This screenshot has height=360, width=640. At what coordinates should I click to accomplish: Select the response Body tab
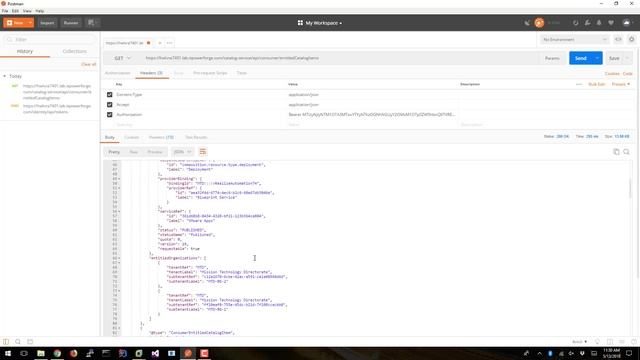(110, 138)
